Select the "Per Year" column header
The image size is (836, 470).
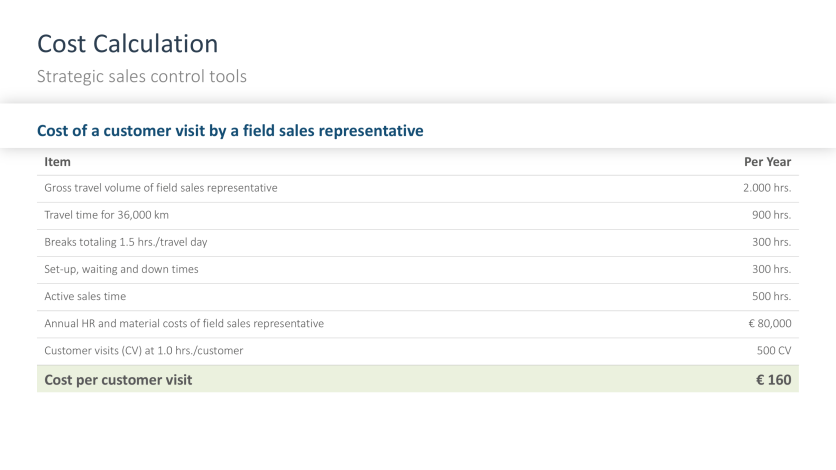767,161
